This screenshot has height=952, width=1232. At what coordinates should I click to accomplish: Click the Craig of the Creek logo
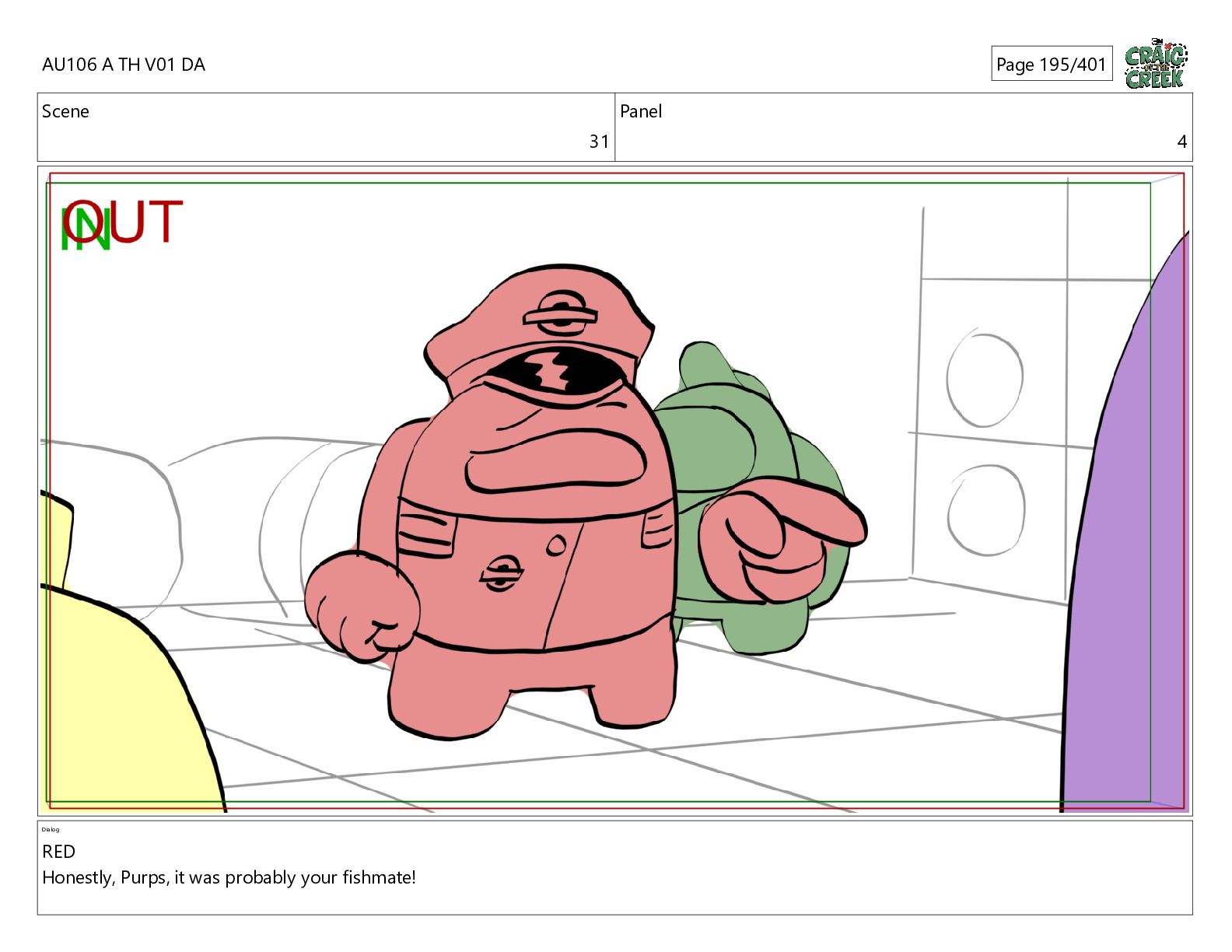1156,64
